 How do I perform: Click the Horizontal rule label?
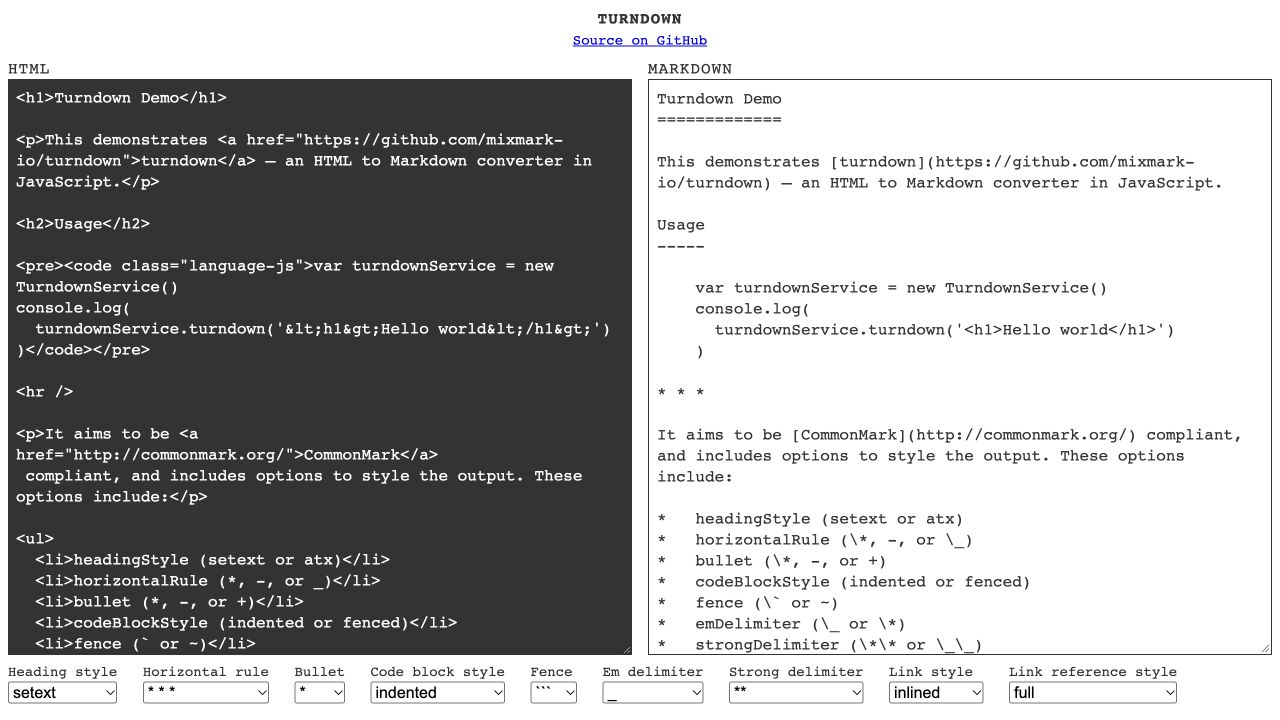(x=206, y=672)
